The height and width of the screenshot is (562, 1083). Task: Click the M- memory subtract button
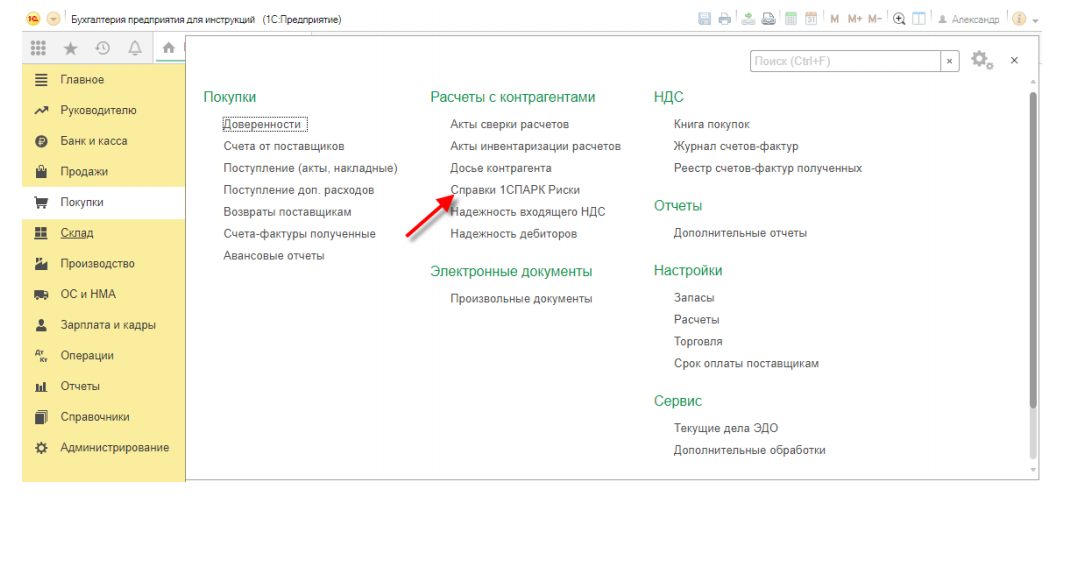pyautogui.click(x=874, y=19)
